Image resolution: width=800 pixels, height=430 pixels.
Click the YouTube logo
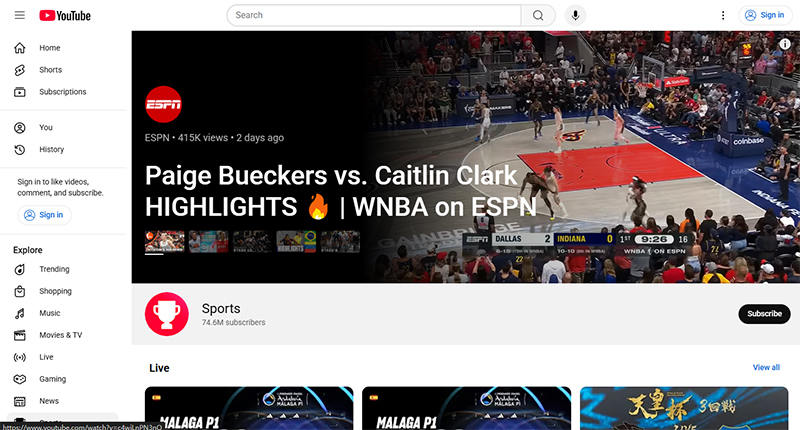(x=65, y=16)
